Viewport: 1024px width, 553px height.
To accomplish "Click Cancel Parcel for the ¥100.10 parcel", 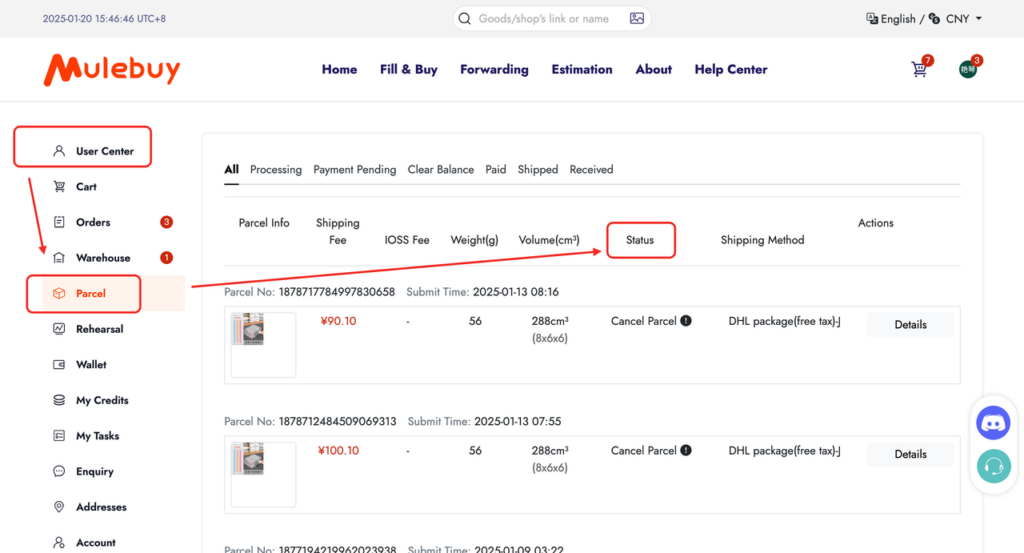I will tap(643, 450).
